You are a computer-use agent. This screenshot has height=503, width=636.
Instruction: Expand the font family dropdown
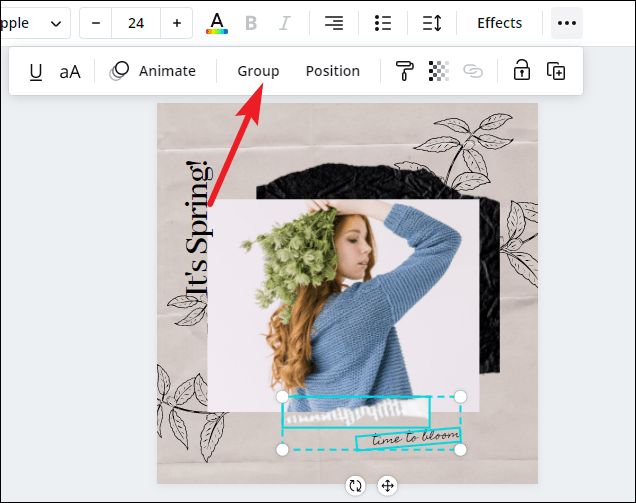(35, 23)
